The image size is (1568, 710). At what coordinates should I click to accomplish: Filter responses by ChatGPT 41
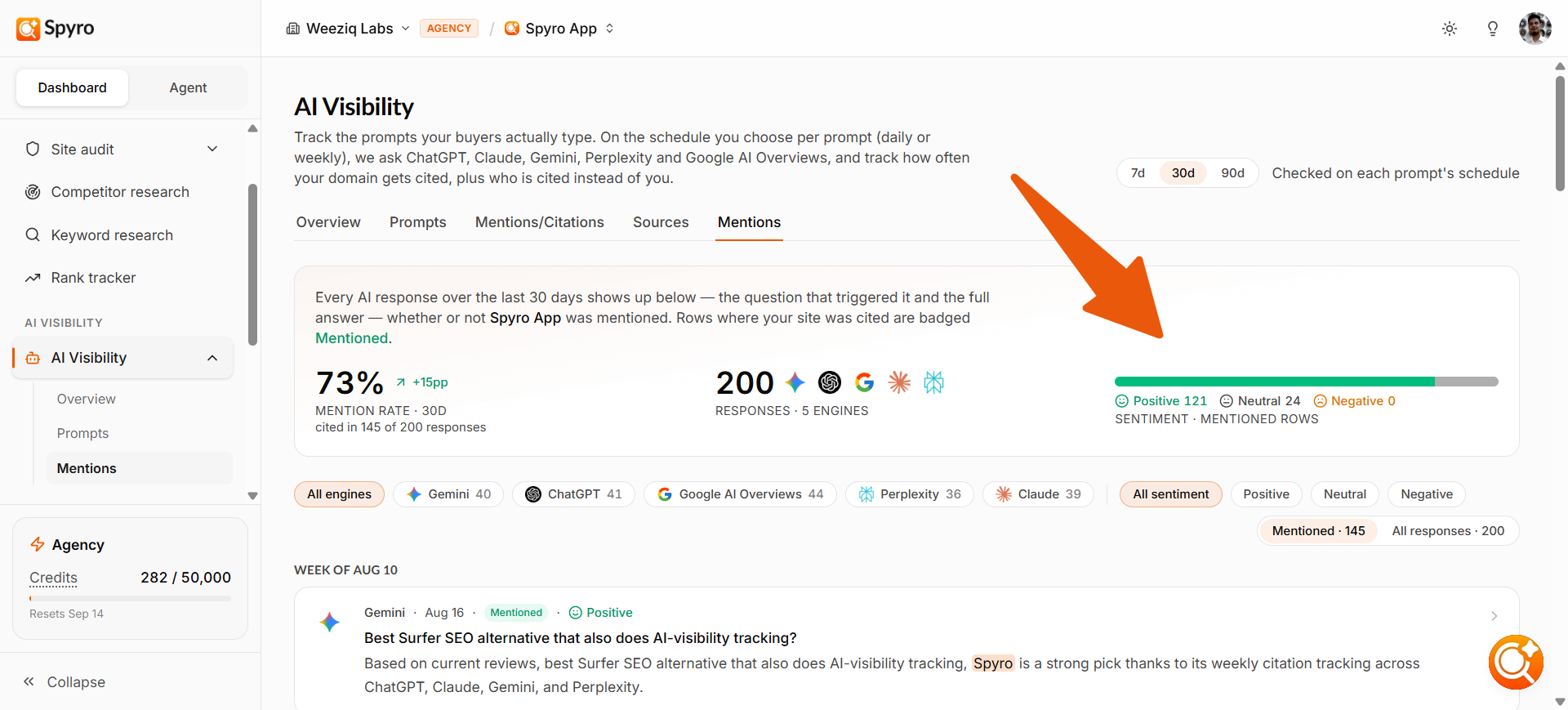pyautogui.click(x=573, y=494)
